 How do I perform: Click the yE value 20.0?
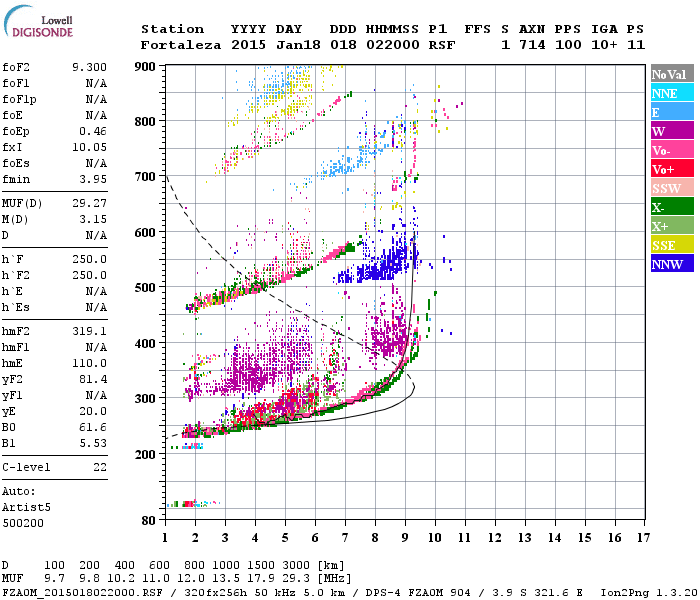(93, 411)
